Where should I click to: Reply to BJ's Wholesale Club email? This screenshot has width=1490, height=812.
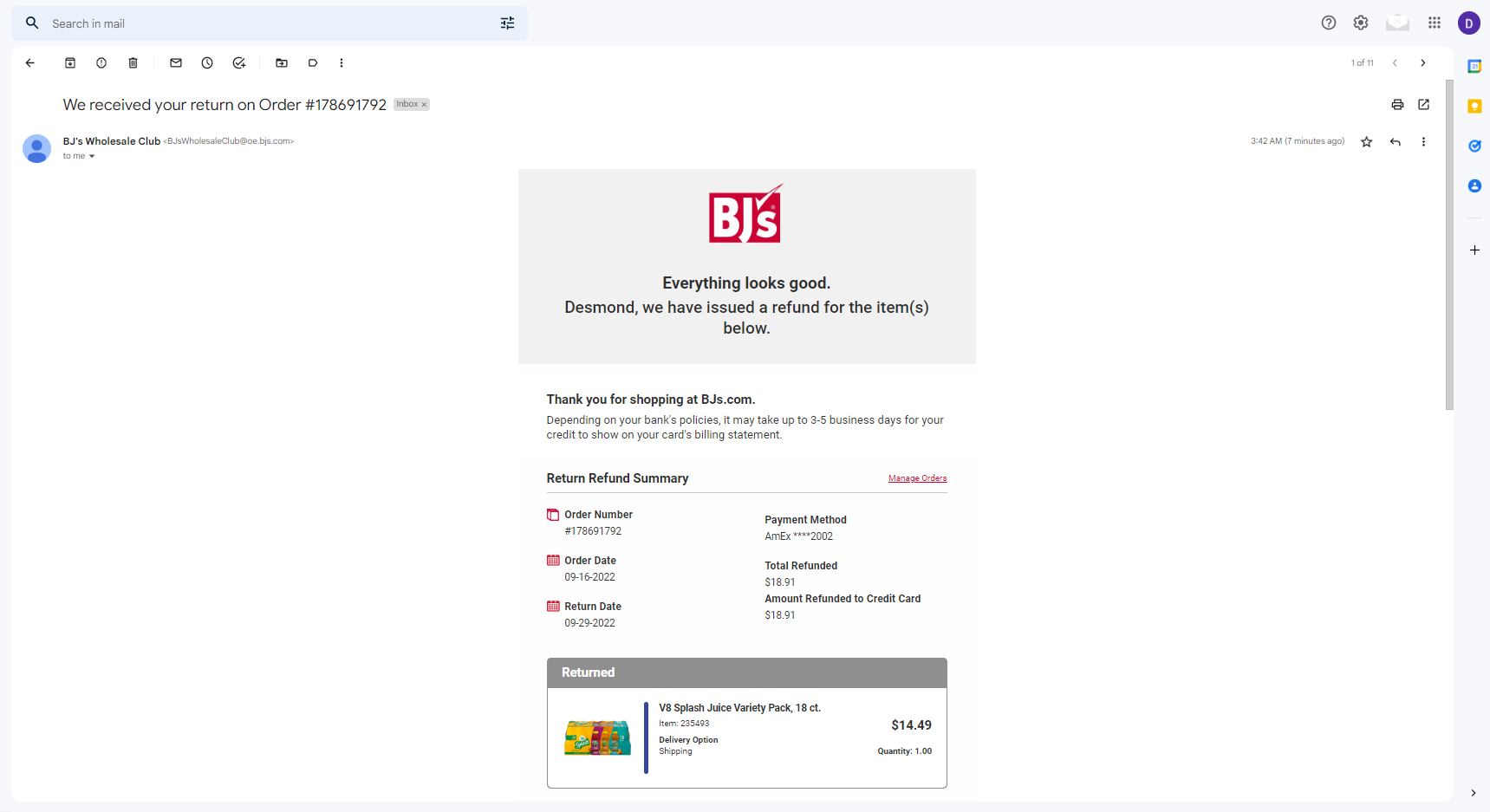pyautogui.click(x=1396, y=142)
